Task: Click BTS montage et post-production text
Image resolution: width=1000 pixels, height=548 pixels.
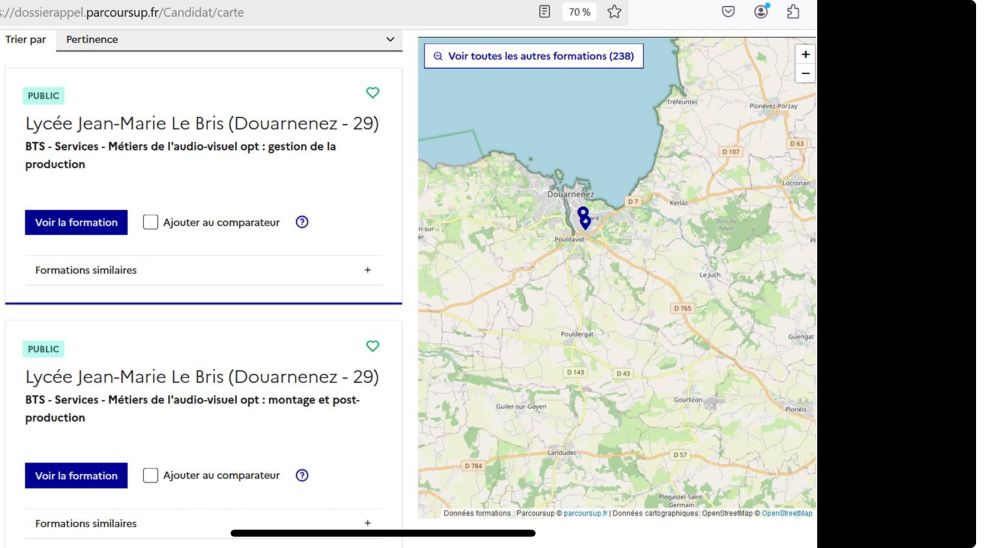Action: click(193, 408)
